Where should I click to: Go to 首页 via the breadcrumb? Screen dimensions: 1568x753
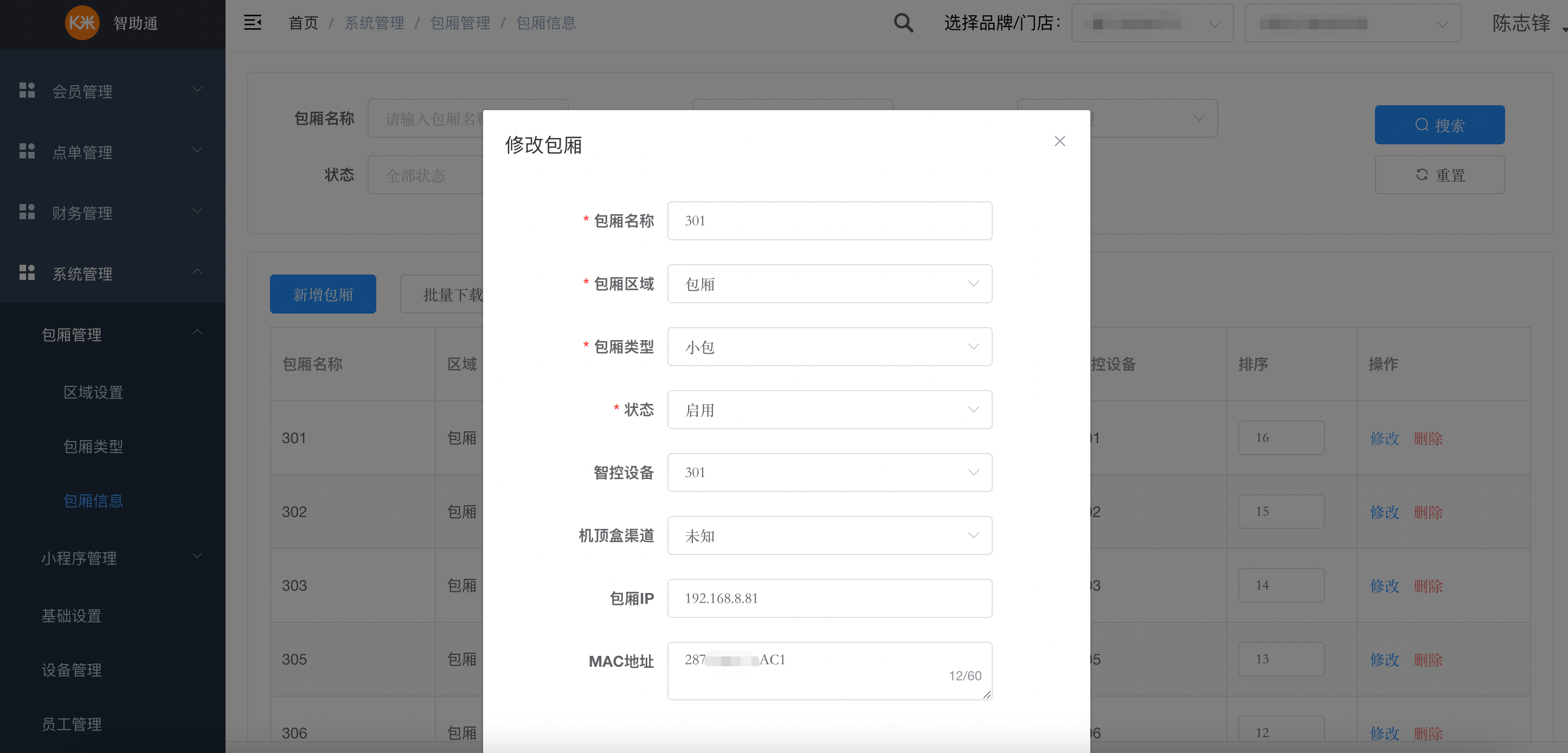coord(303,23)
